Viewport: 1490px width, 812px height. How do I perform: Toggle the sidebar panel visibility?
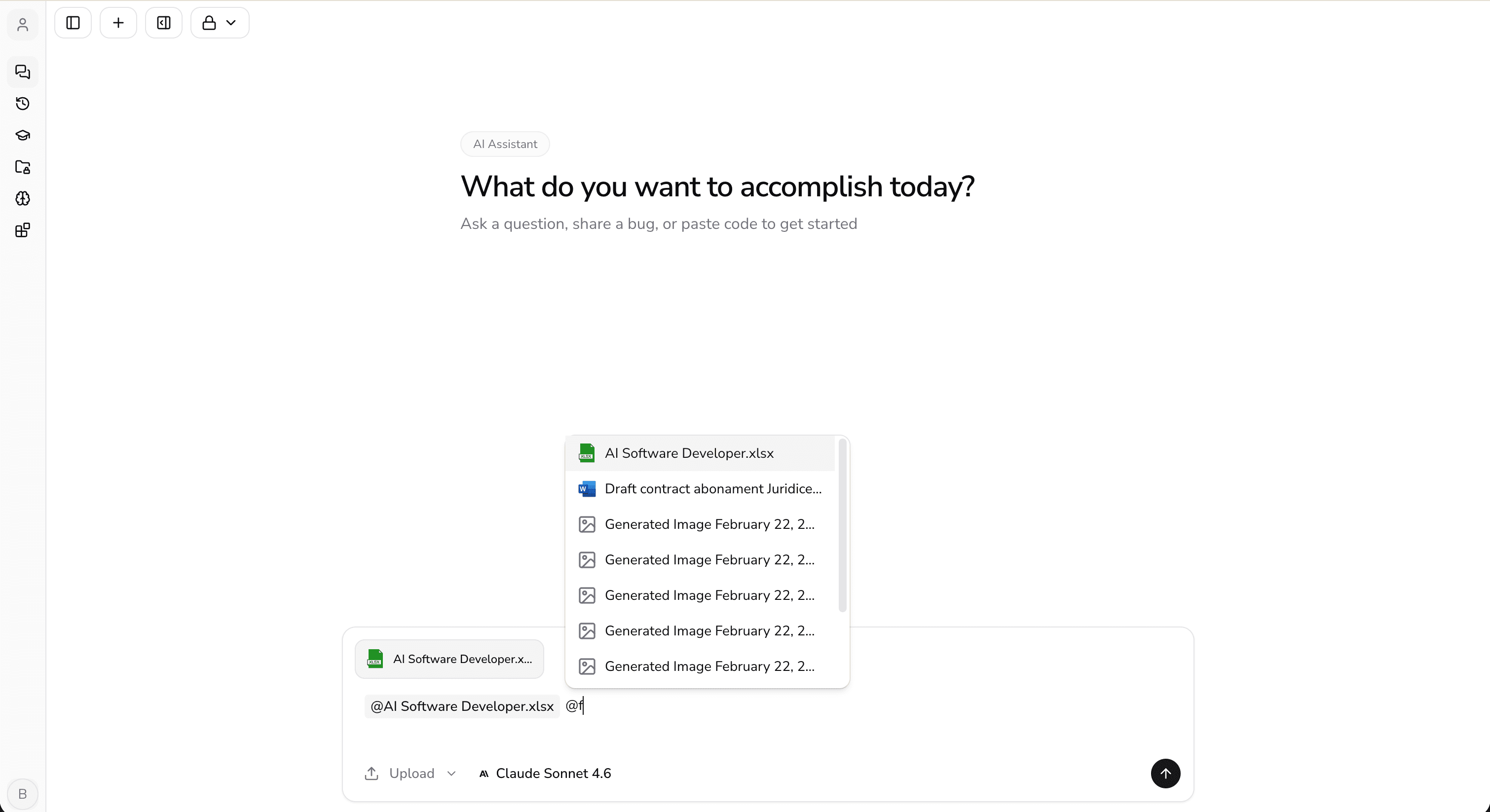click(73, 23)
